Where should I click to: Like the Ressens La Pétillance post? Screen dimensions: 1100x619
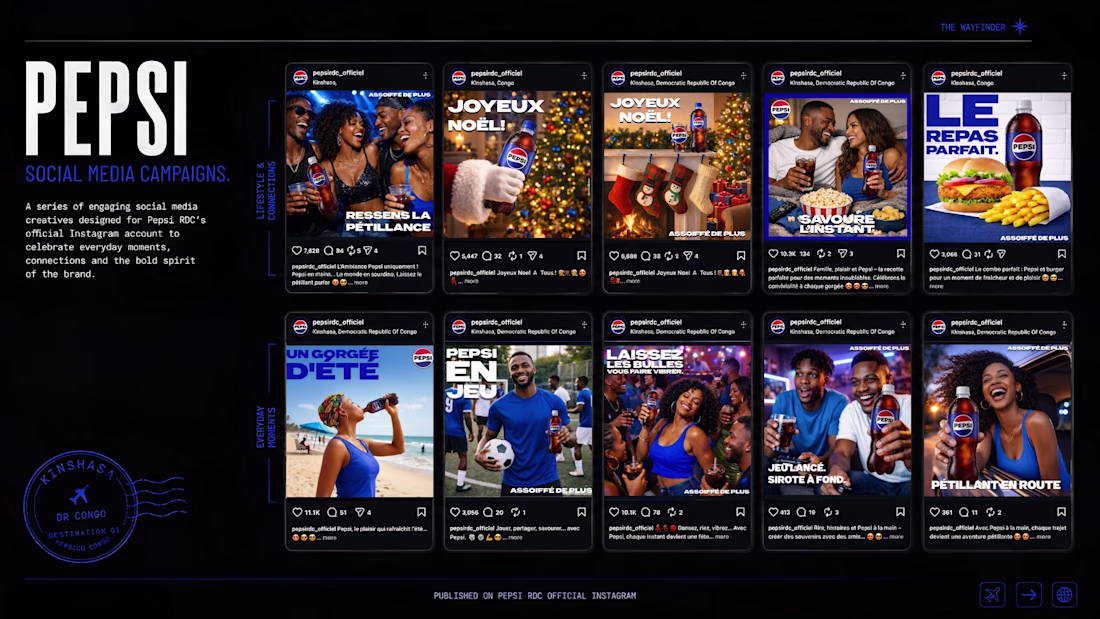[297, 251]
